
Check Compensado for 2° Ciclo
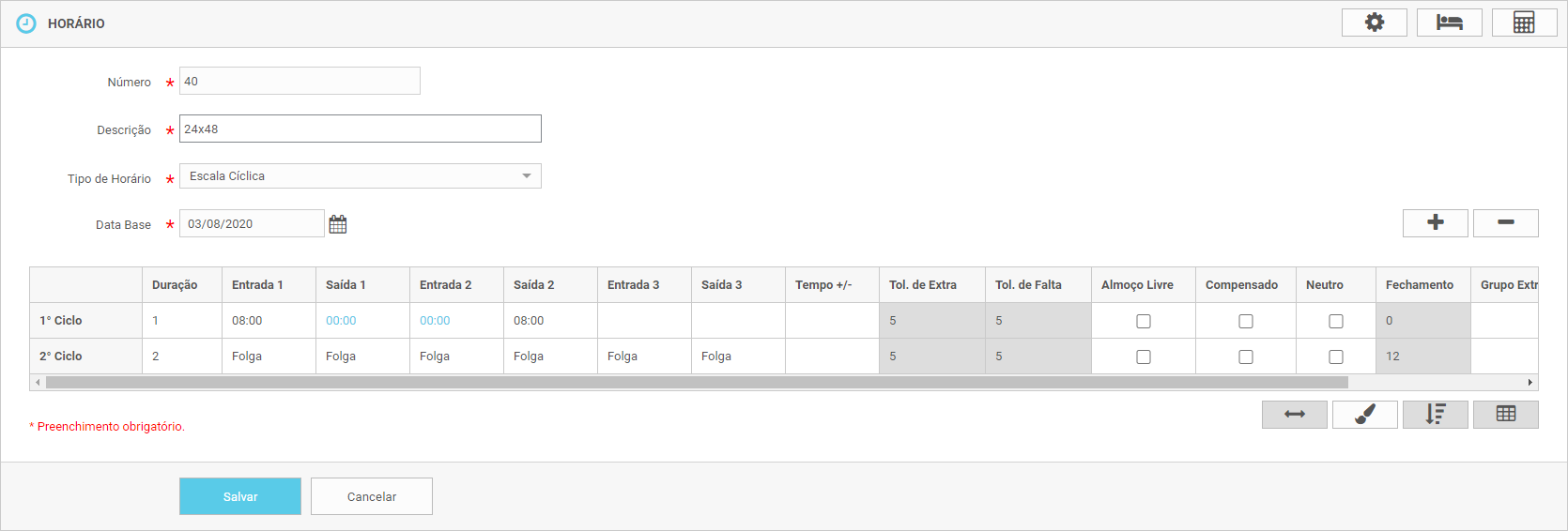tap(1245, 357)
